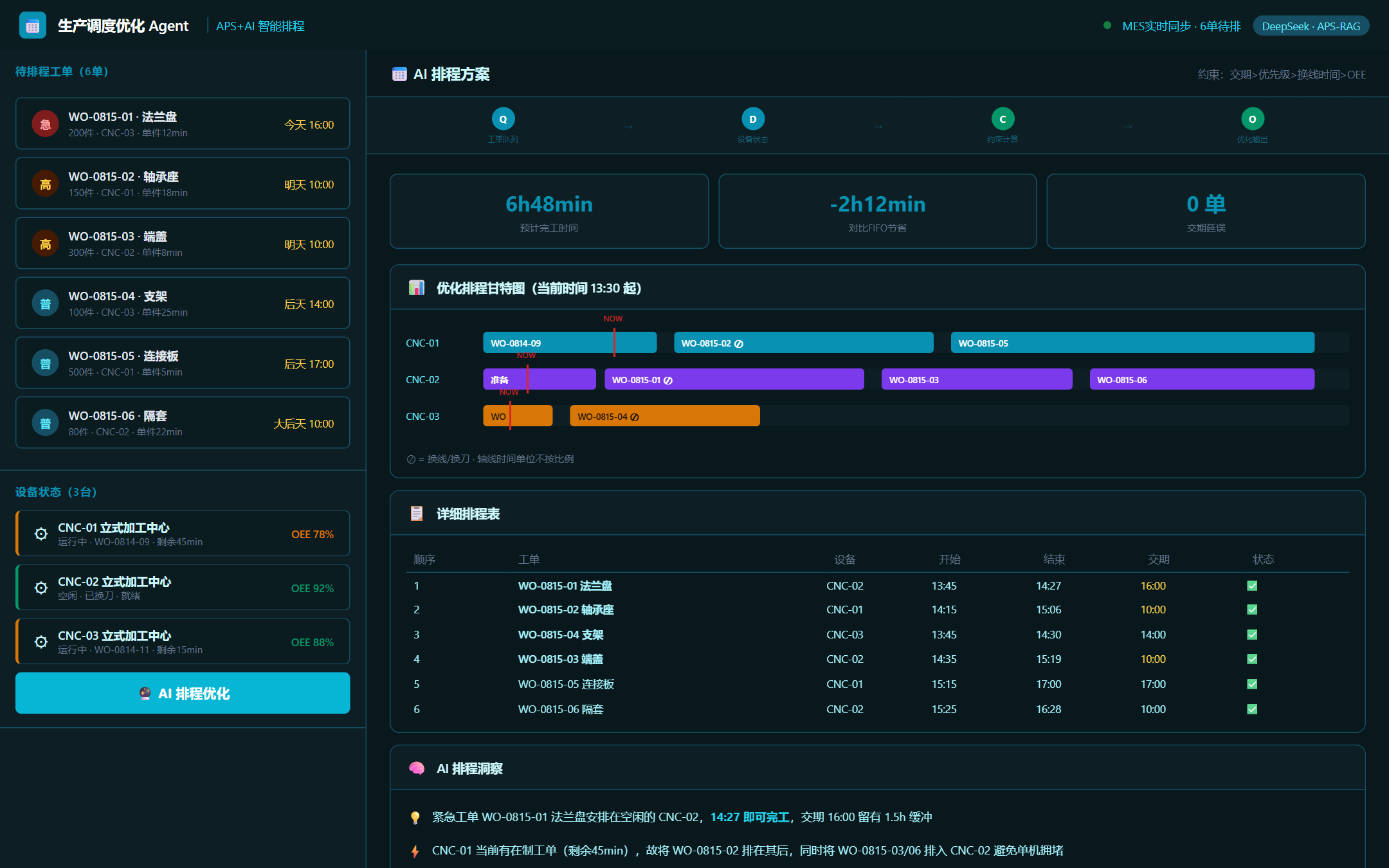1389x868 pixels.
Task: Click the urgent badge on WO-0815-01
Action: [45, 124]
